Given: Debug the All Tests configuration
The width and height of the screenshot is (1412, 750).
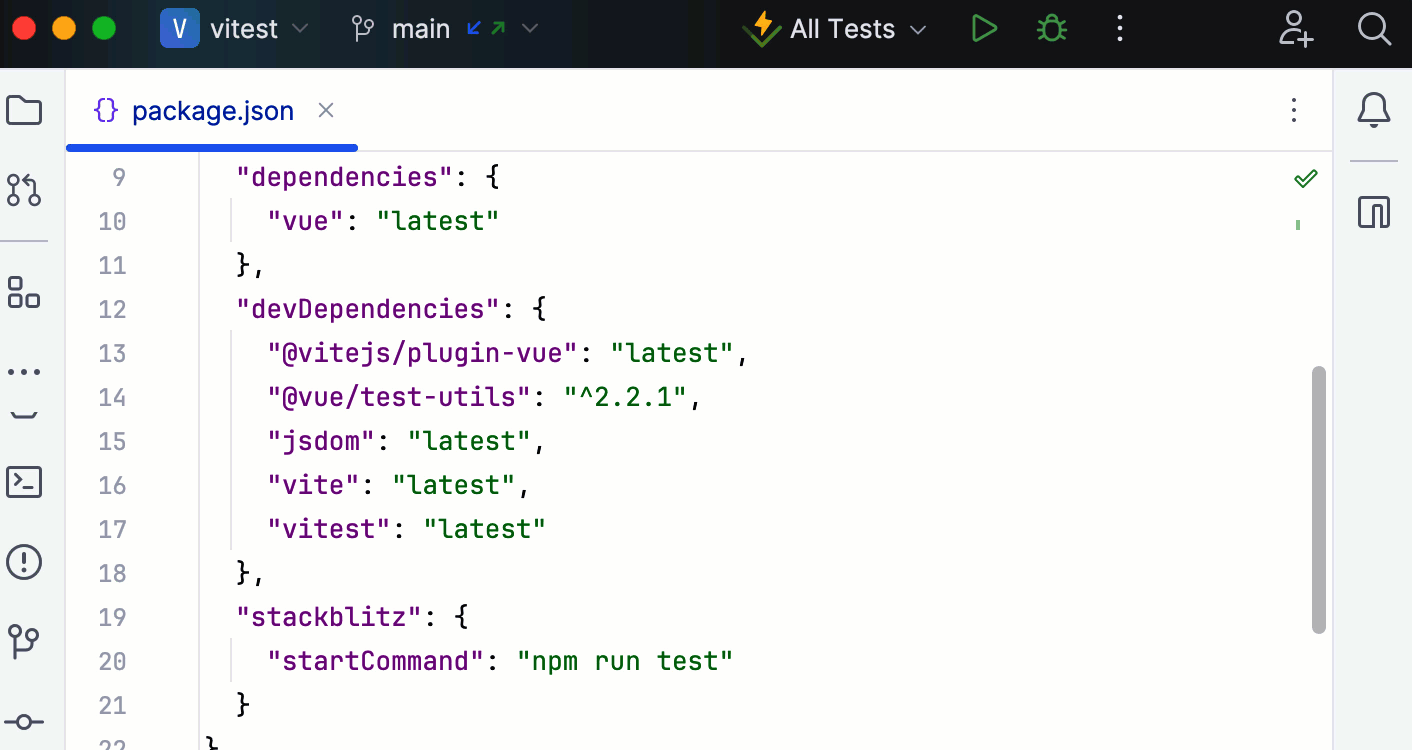Looking at the screenshot, I should coord(1051,29).
